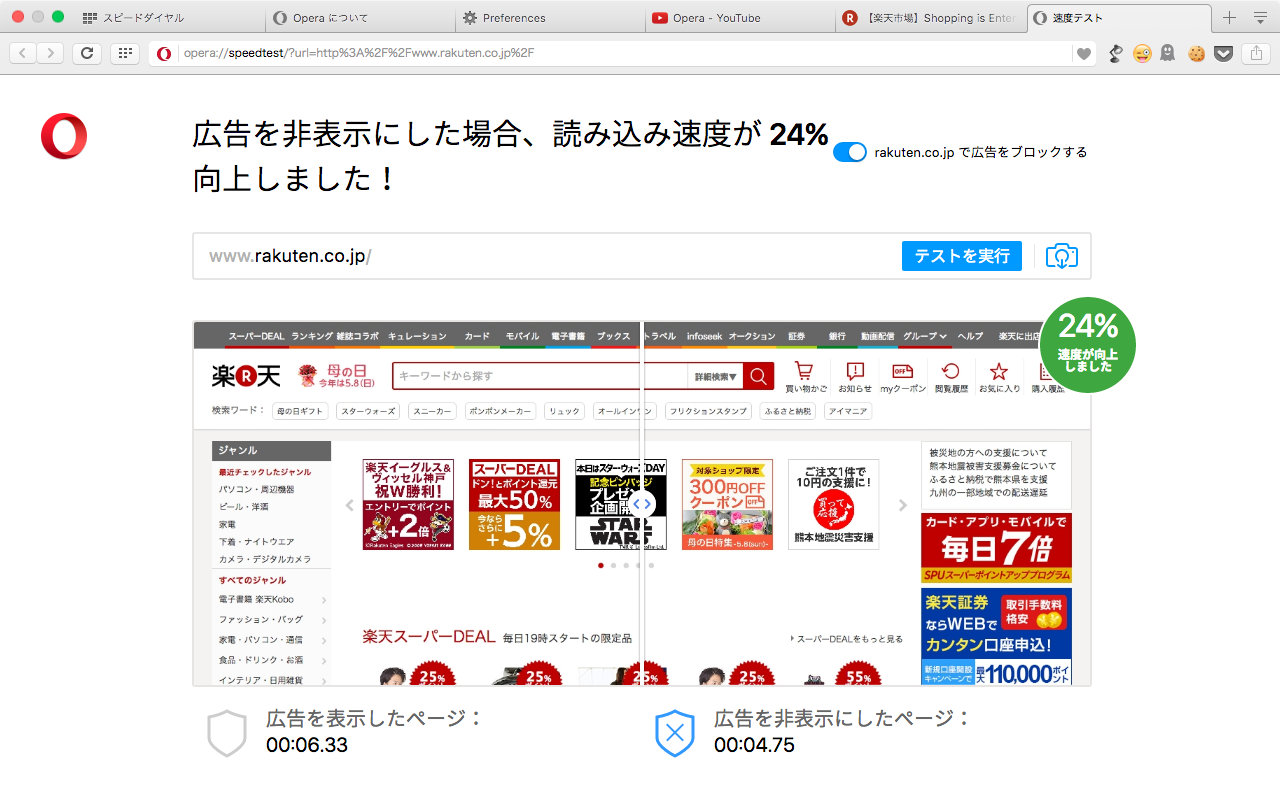Click the 00:04.75 load time
This screenshot has height=800, width=1280.
pos(755,745)
